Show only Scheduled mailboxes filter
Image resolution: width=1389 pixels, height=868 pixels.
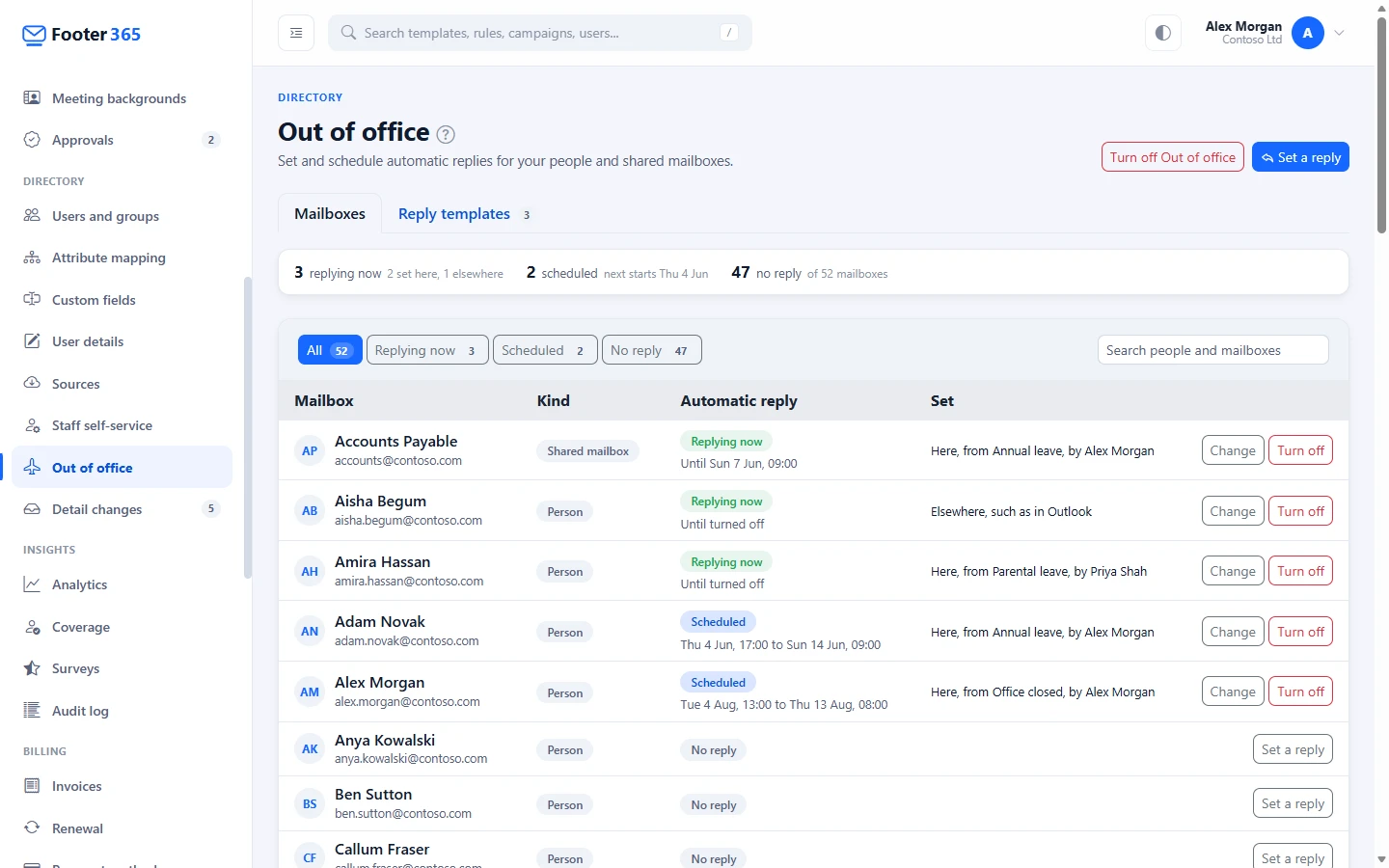click(x=545, y=350)
